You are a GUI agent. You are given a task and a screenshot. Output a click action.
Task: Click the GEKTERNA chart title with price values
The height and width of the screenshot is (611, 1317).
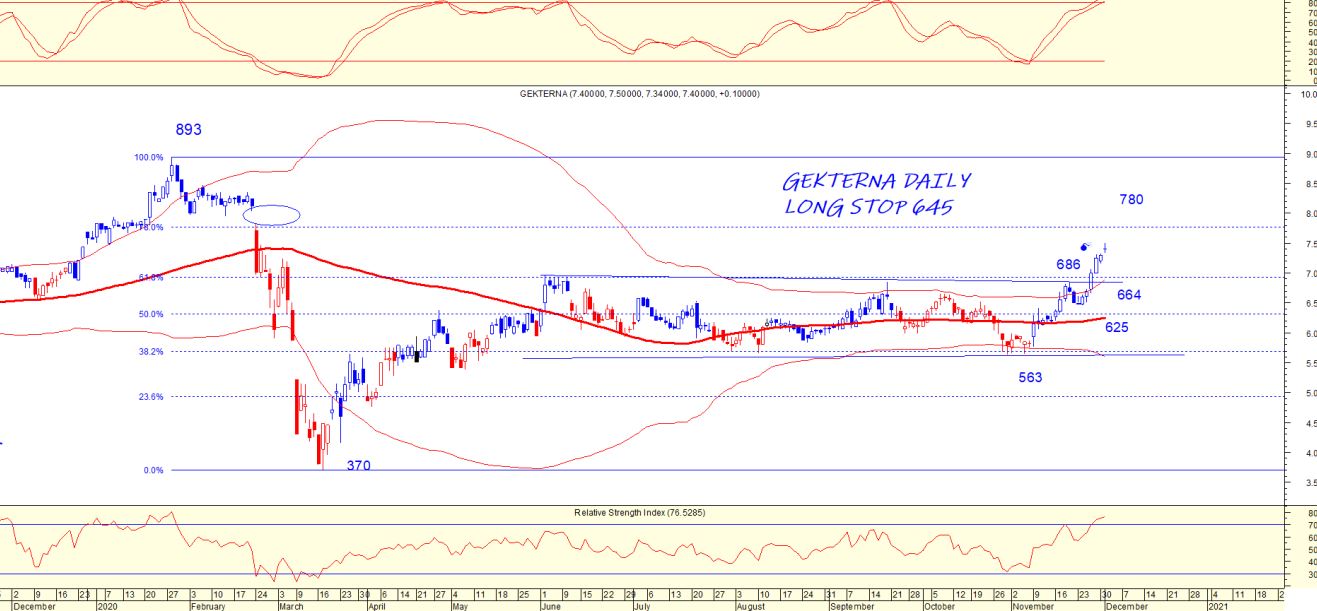pyautogui.click(x=638, y=94)
